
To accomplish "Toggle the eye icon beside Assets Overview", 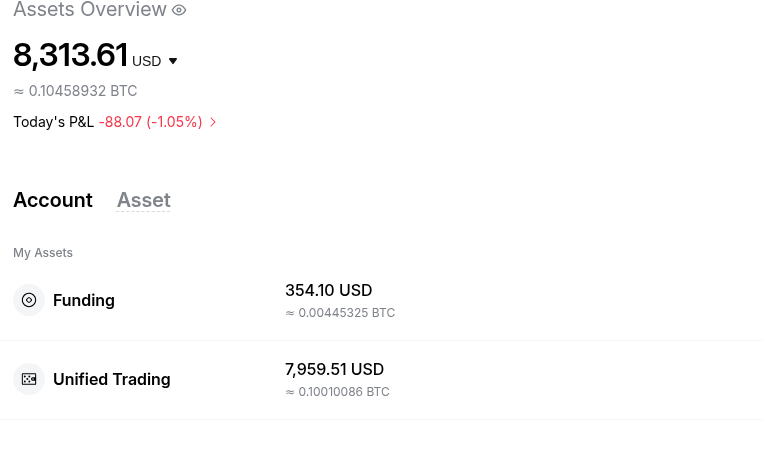I will [x=179, y=10].
